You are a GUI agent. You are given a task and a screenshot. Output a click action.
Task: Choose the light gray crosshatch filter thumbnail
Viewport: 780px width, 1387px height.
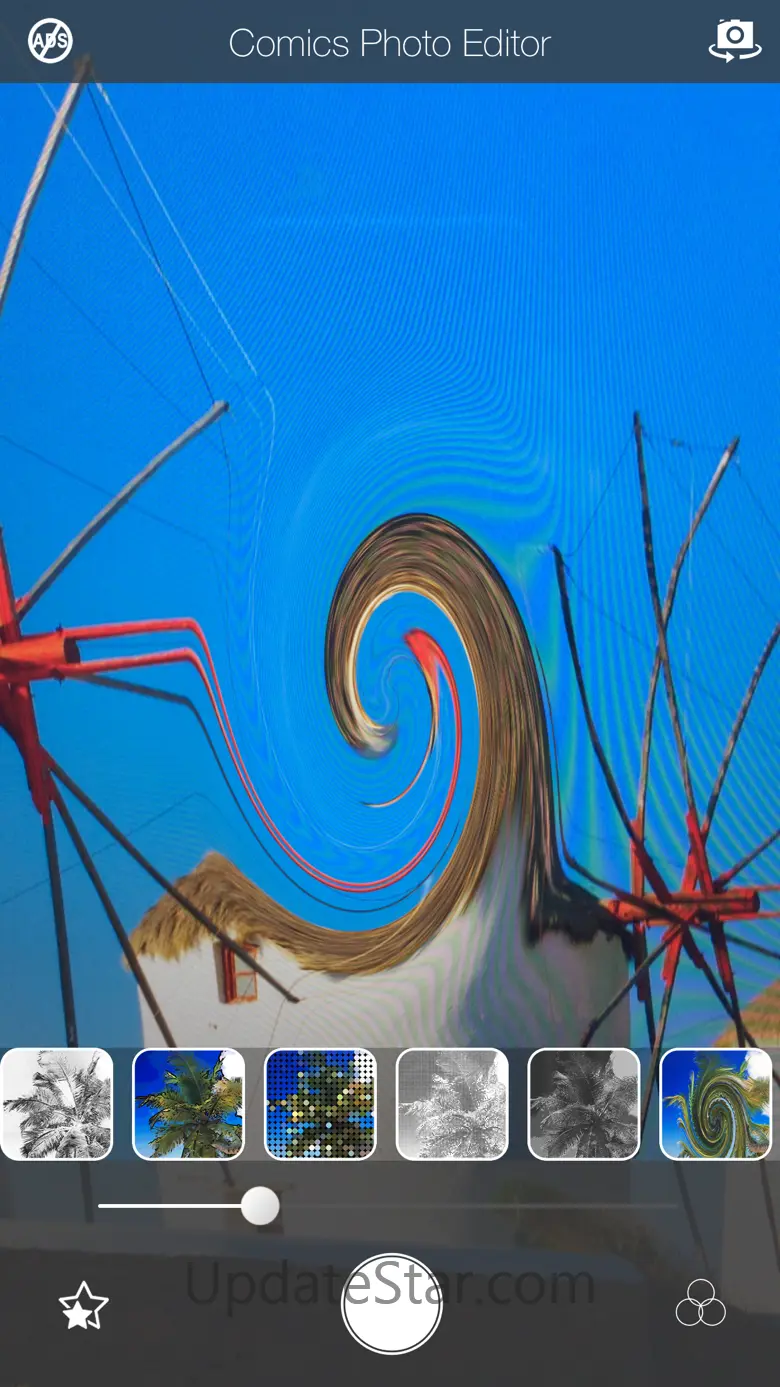452,1104
